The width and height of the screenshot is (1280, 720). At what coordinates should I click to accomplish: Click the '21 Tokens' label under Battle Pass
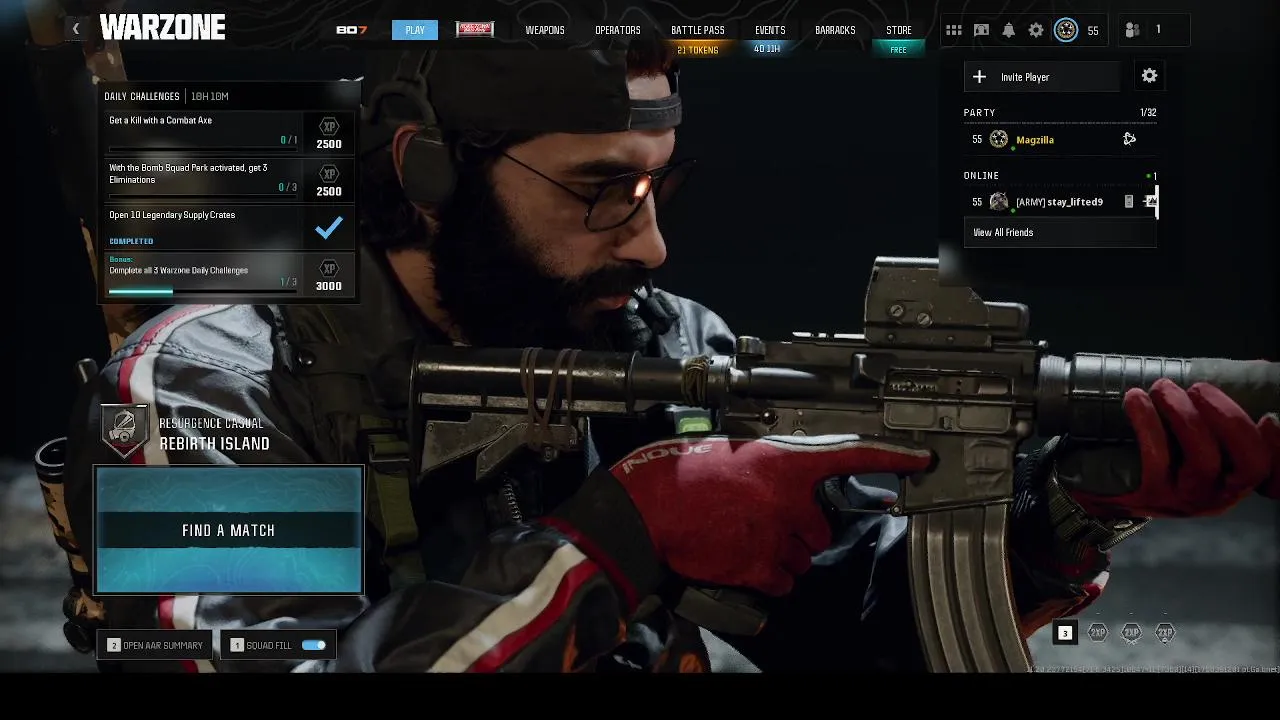698,50
